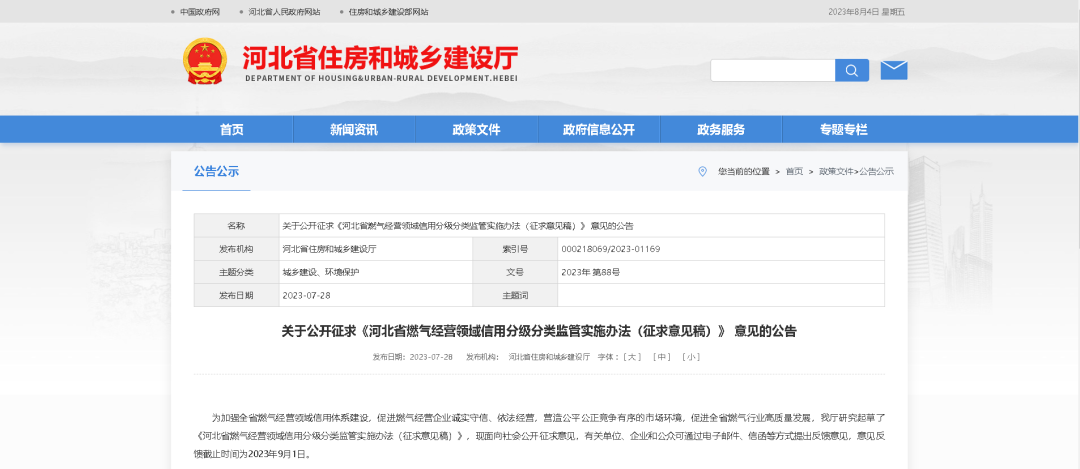The image size is (1080, 469).
Task: Select the 公告公示 section tab
Action: point(216,171)
